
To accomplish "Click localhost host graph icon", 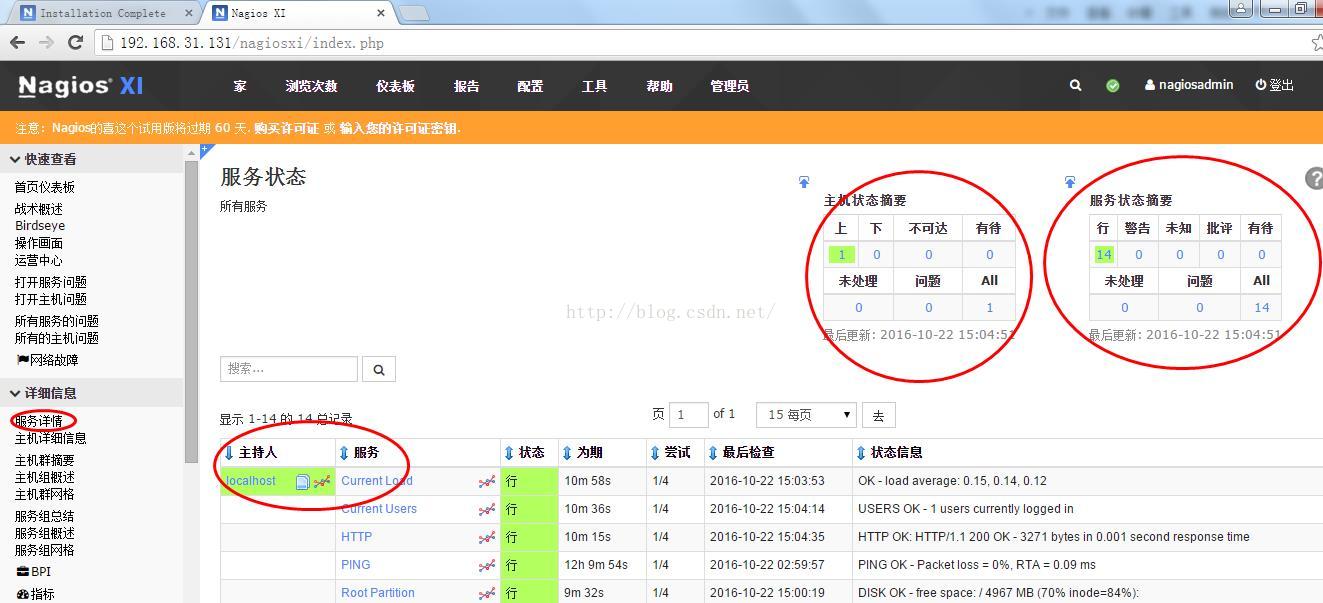I will [x=322, y=481].
